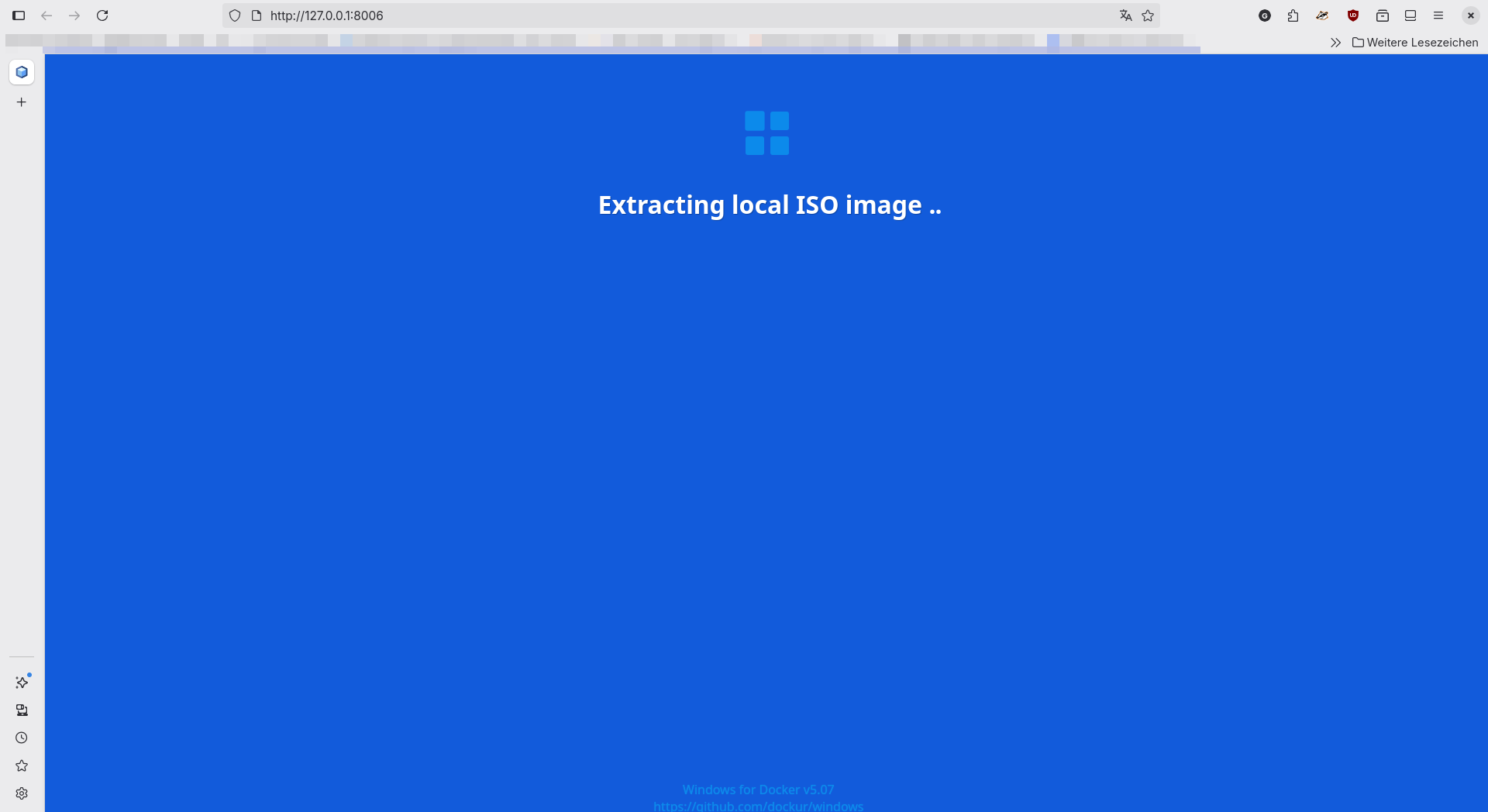1488x812 pixels.
Task: Open a new tab with plus button
Action: tap(22, 102)
